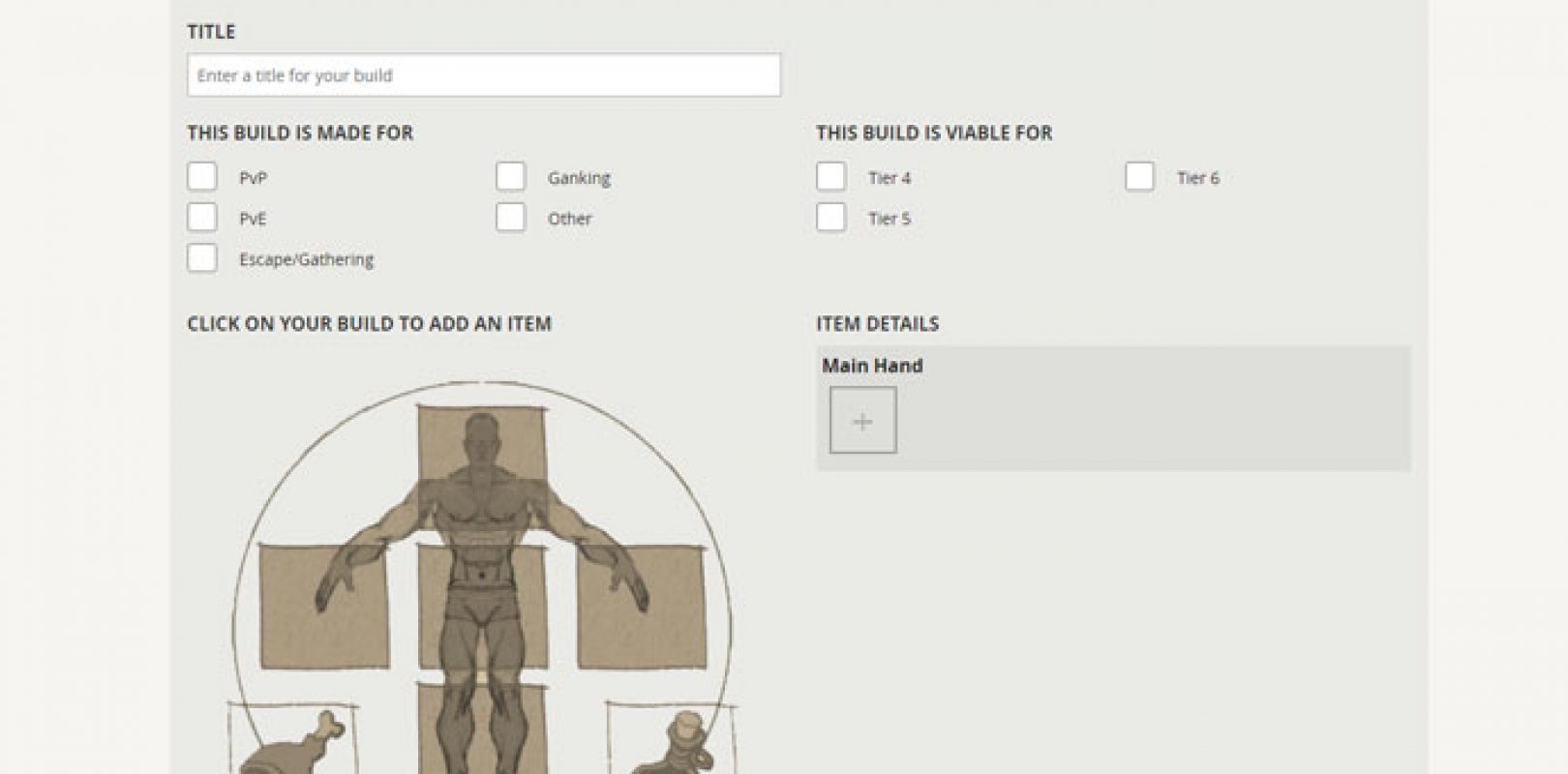Open the left hand weapon slot square
The image size is (1568, 774).
323,607
